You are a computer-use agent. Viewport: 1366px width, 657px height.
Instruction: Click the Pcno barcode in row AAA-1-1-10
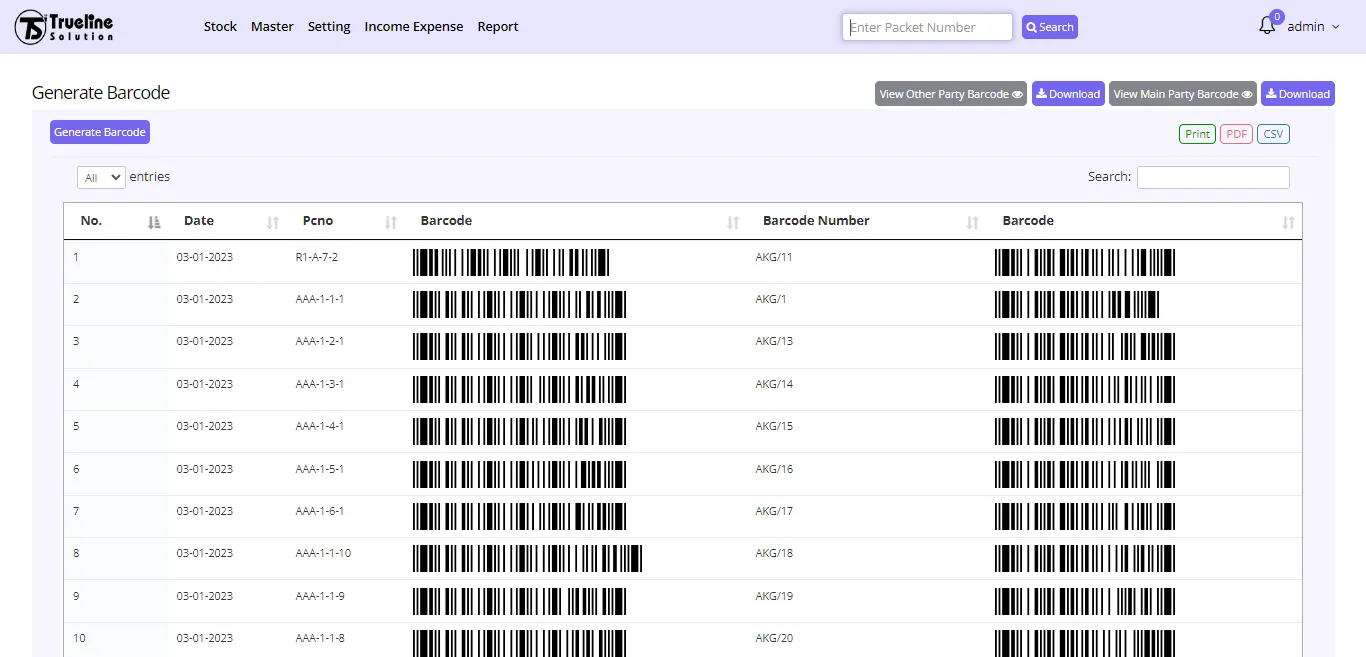click(527, 559)
